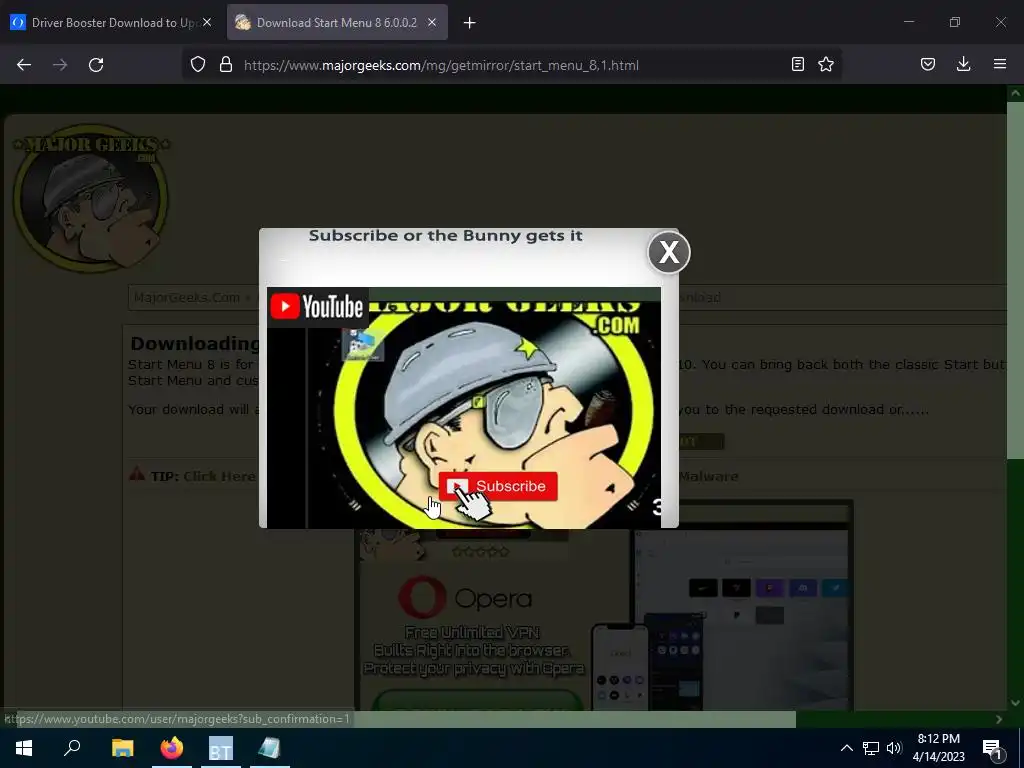Click the Opera VPN advertisement

tap(603, 620)
